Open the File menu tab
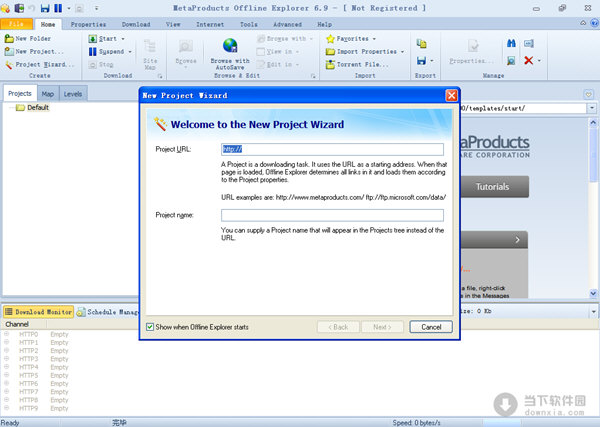This screenshot has height=427, width=600. pos(16,24)
